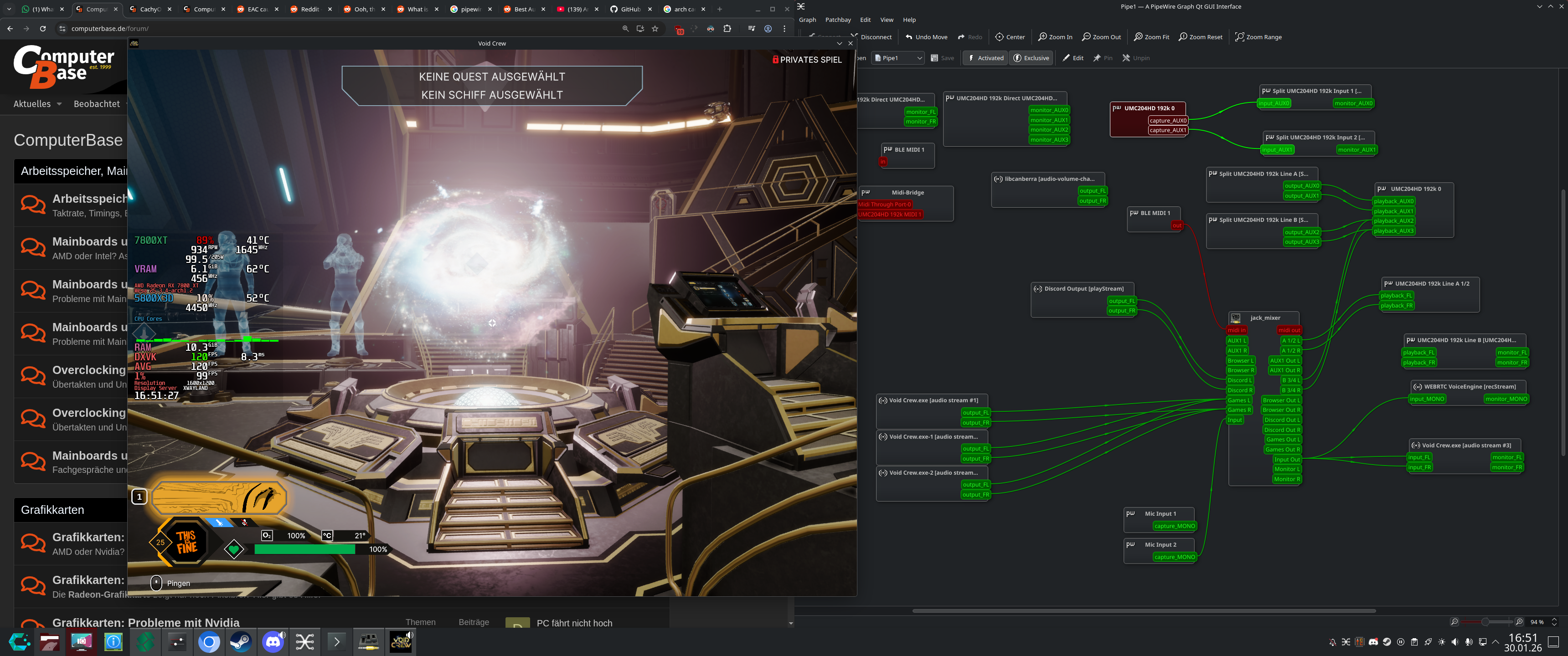Open qpwgraph from the taskbar
Viewport: 1568px width, 656px height.
[305, 641]
